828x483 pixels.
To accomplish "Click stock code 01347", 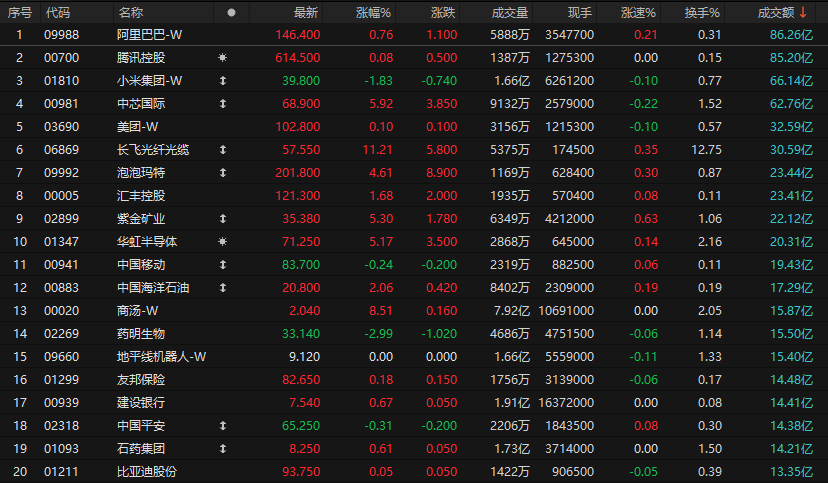I will [61, 242].
